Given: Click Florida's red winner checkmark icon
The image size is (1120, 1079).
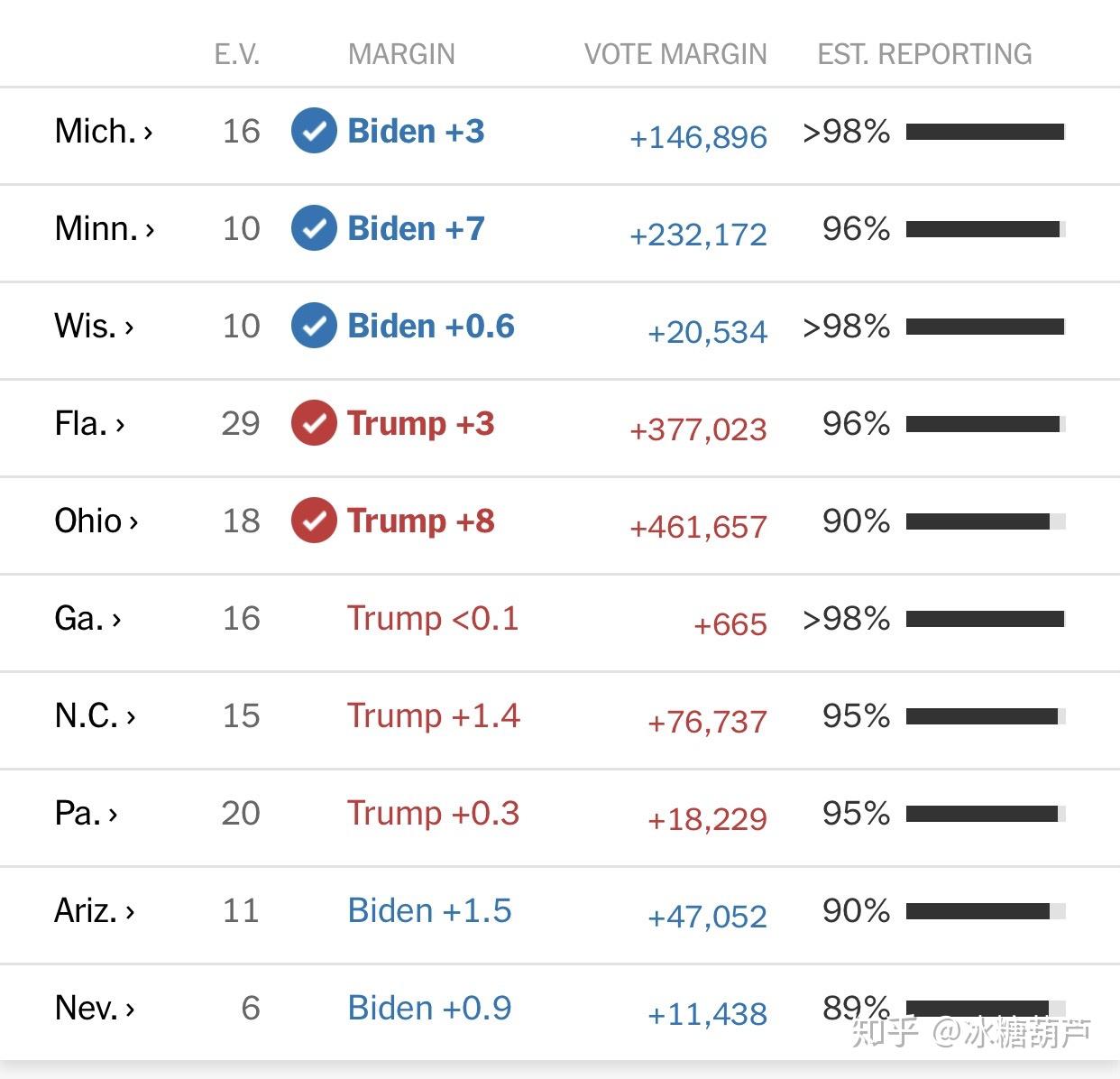Looking at the screenshot, I should [314, 423].
